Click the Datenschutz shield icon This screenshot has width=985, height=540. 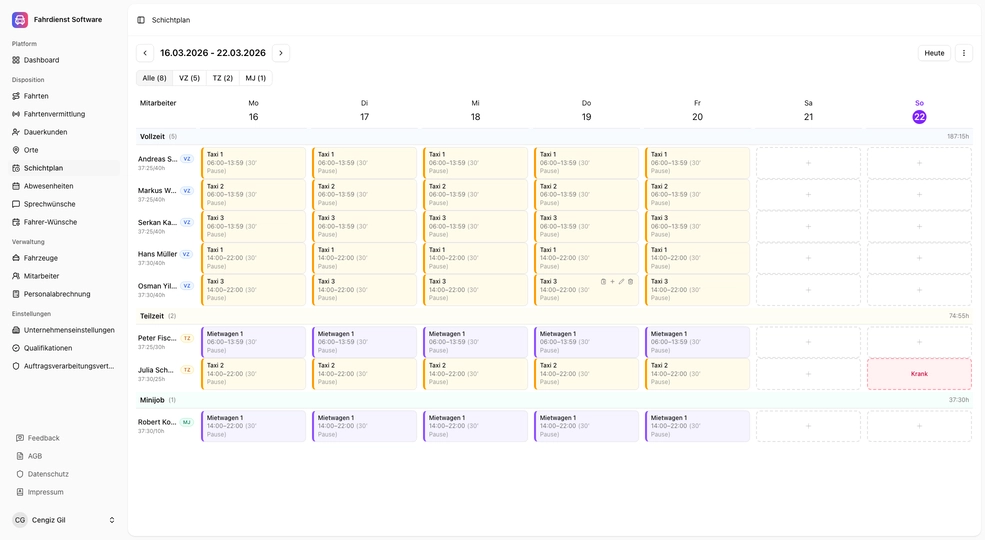coord(19,474)
